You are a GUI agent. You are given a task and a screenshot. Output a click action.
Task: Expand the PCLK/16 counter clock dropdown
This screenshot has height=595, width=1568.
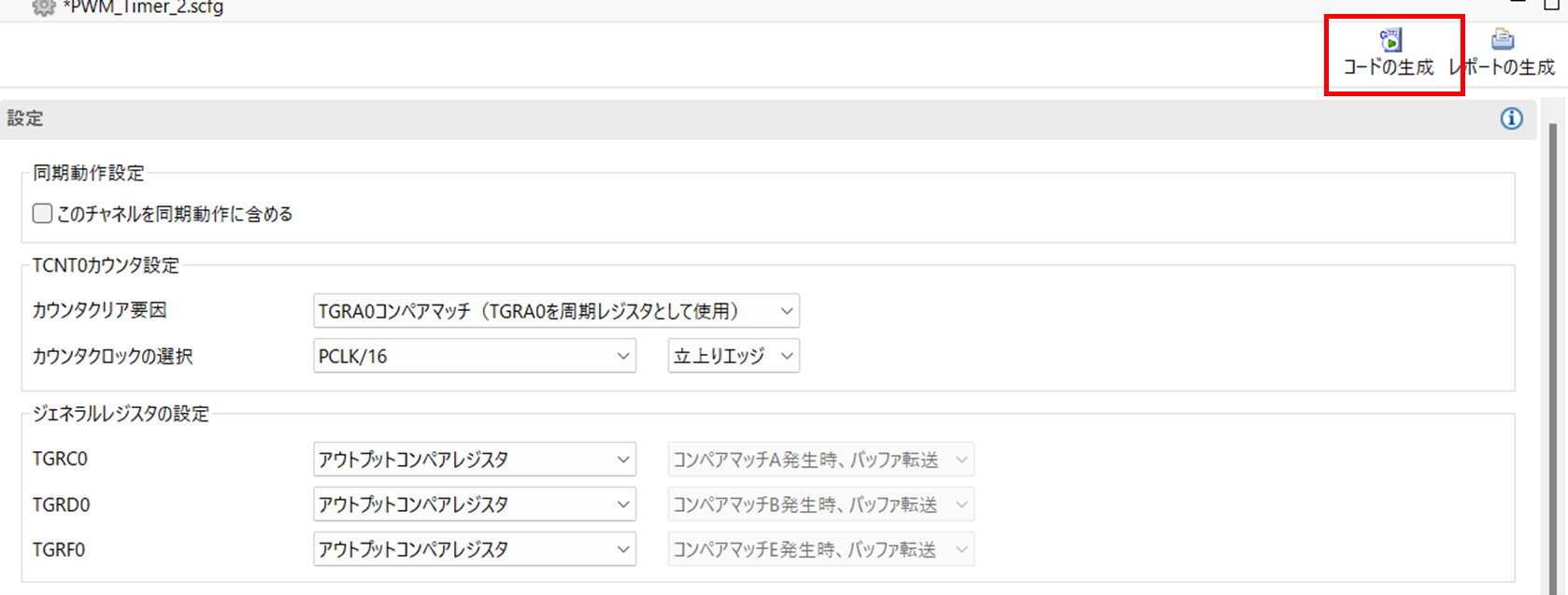(475, 356)
